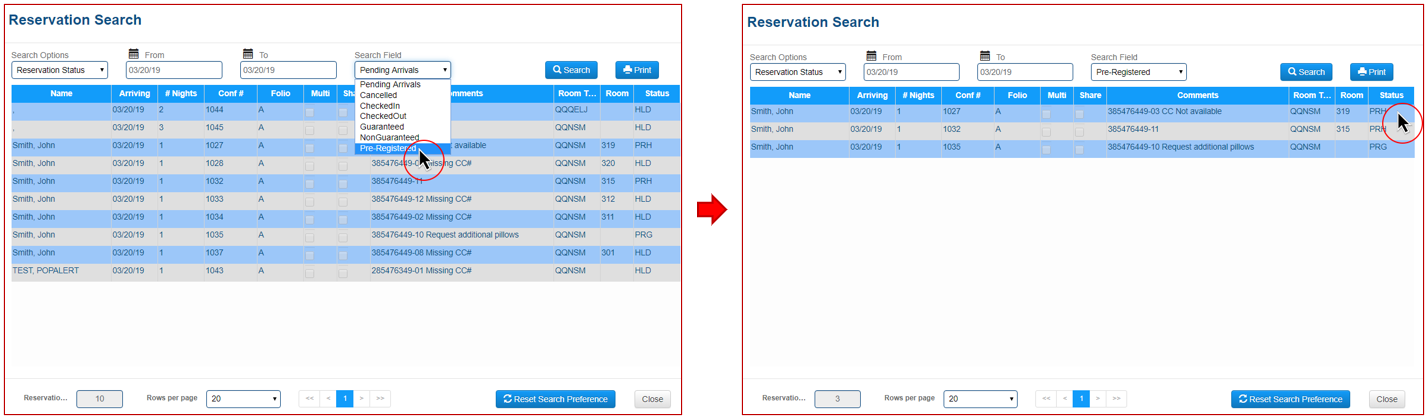Viewport: 1428px width, 419px height.
Task: Click the To calendar icon in left panel
Action: [x=248, y=55]
